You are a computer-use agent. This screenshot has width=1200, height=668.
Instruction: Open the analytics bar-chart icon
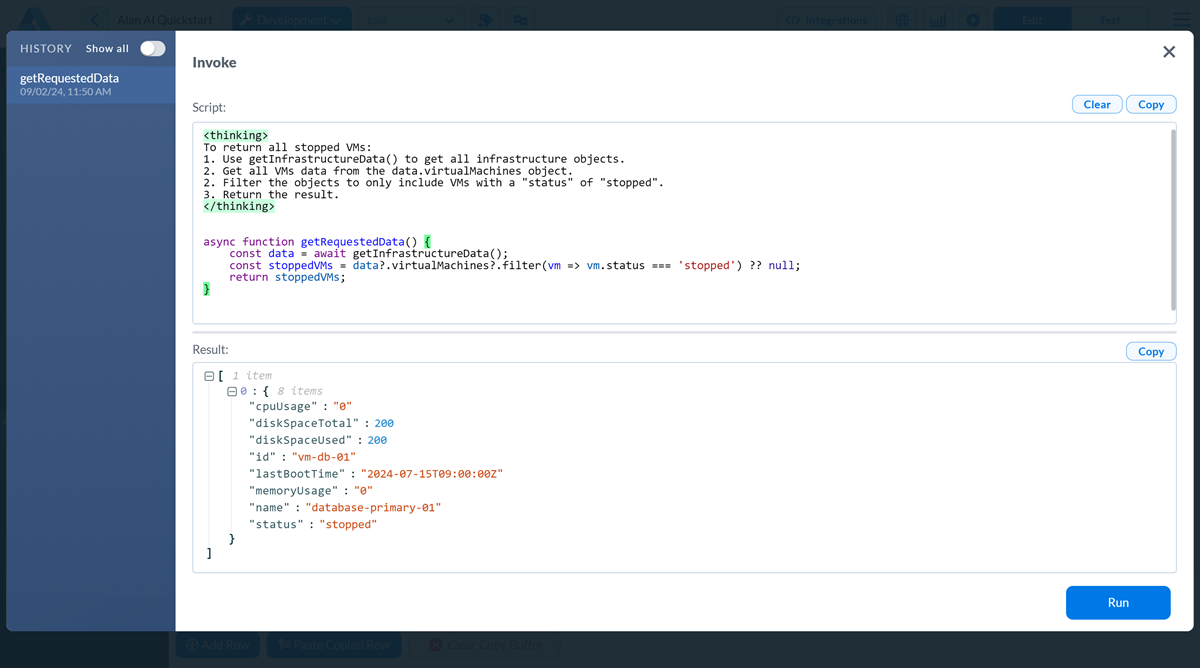pyautogui.click(x=937, y=19)
